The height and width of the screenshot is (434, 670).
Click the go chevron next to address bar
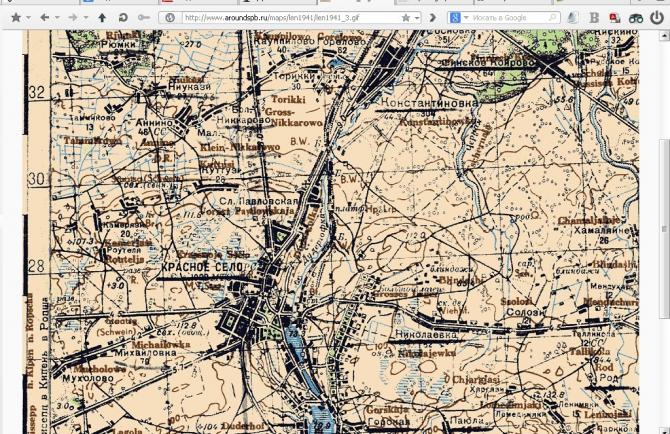[x=432, y=18]
